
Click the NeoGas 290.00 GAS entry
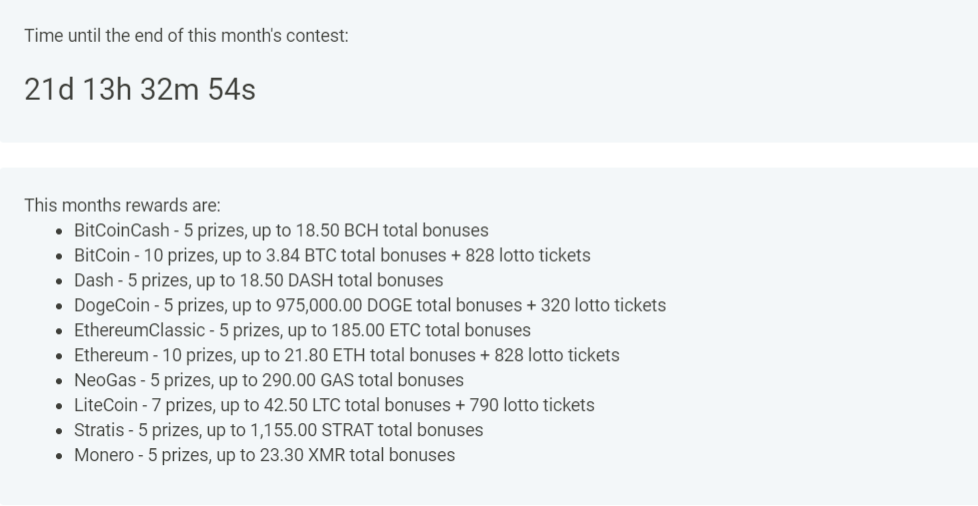point(269,380)
